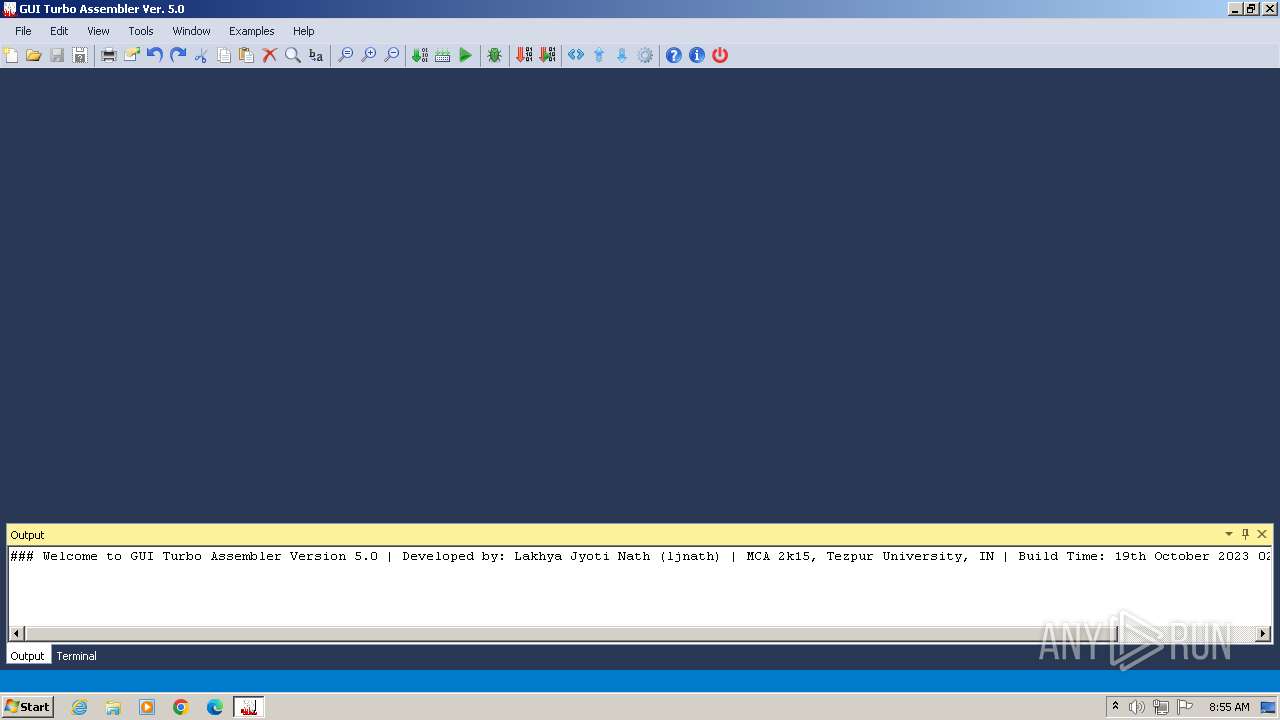Image resolution: width=1280 pixels, height=720 pixels.
Task: Start the debugger with the bug icon
Action: (495, 55)
